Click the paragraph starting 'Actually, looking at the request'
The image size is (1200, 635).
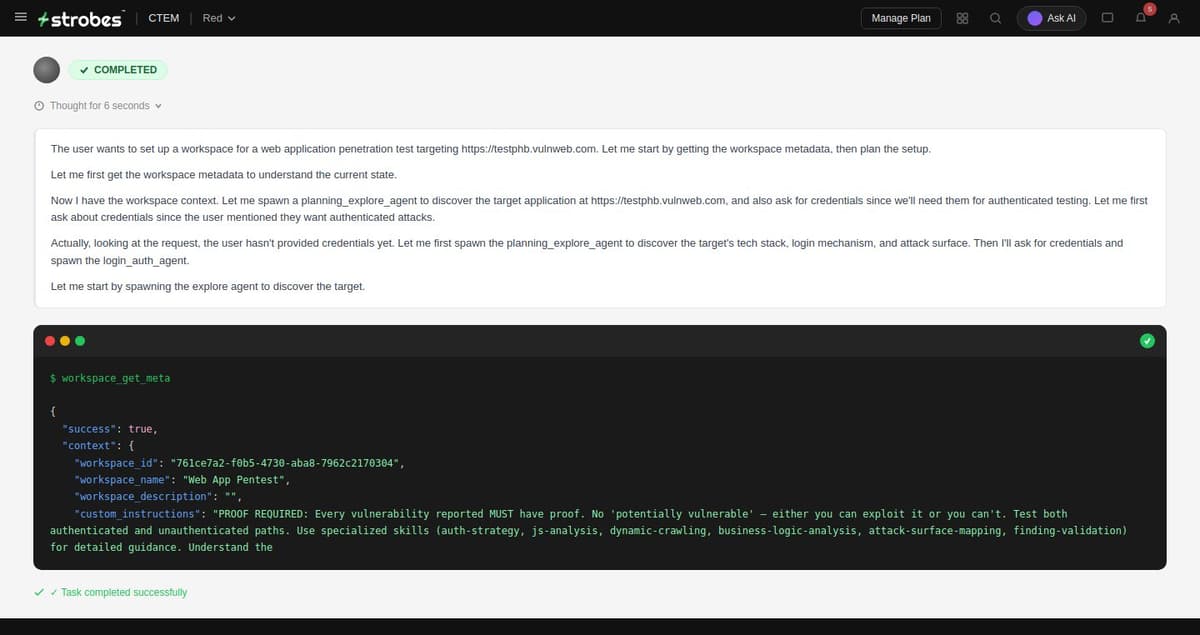pyautogui.click(x=587, y=251)
